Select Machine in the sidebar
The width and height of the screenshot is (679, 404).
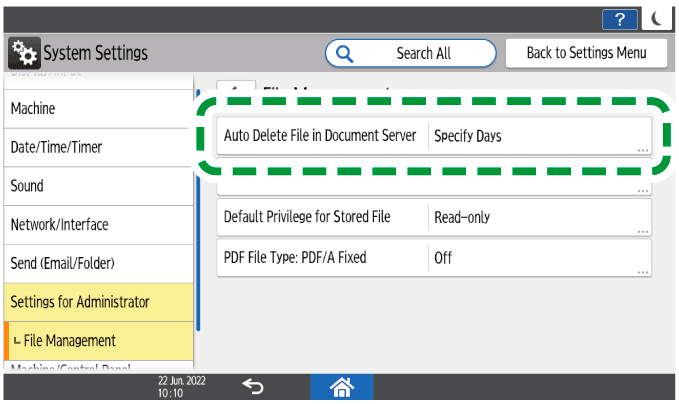click(x=97, y=108)
